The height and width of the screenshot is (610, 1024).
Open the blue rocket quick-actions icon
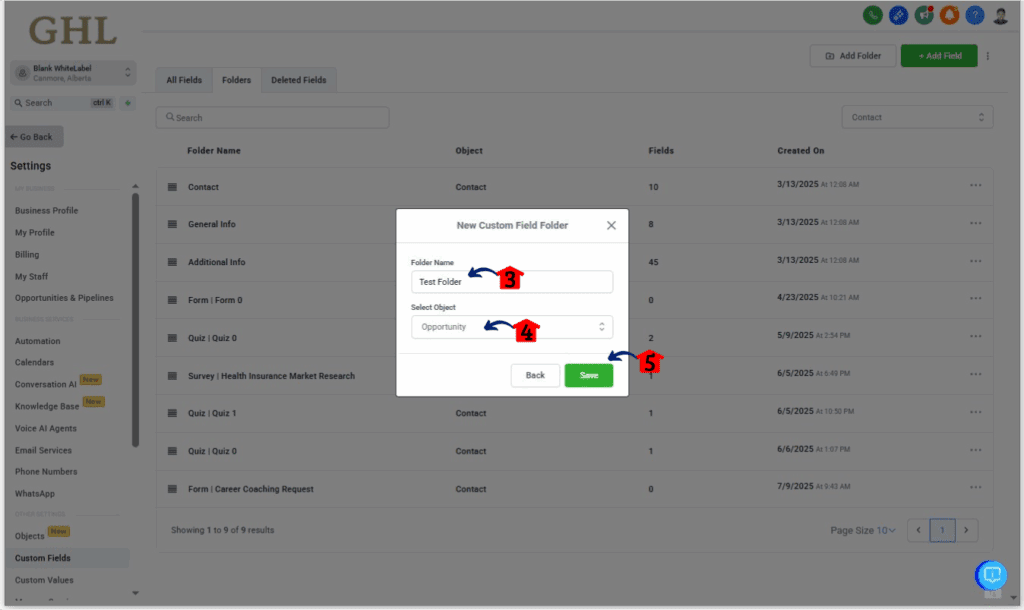click(x=898, y=15)
